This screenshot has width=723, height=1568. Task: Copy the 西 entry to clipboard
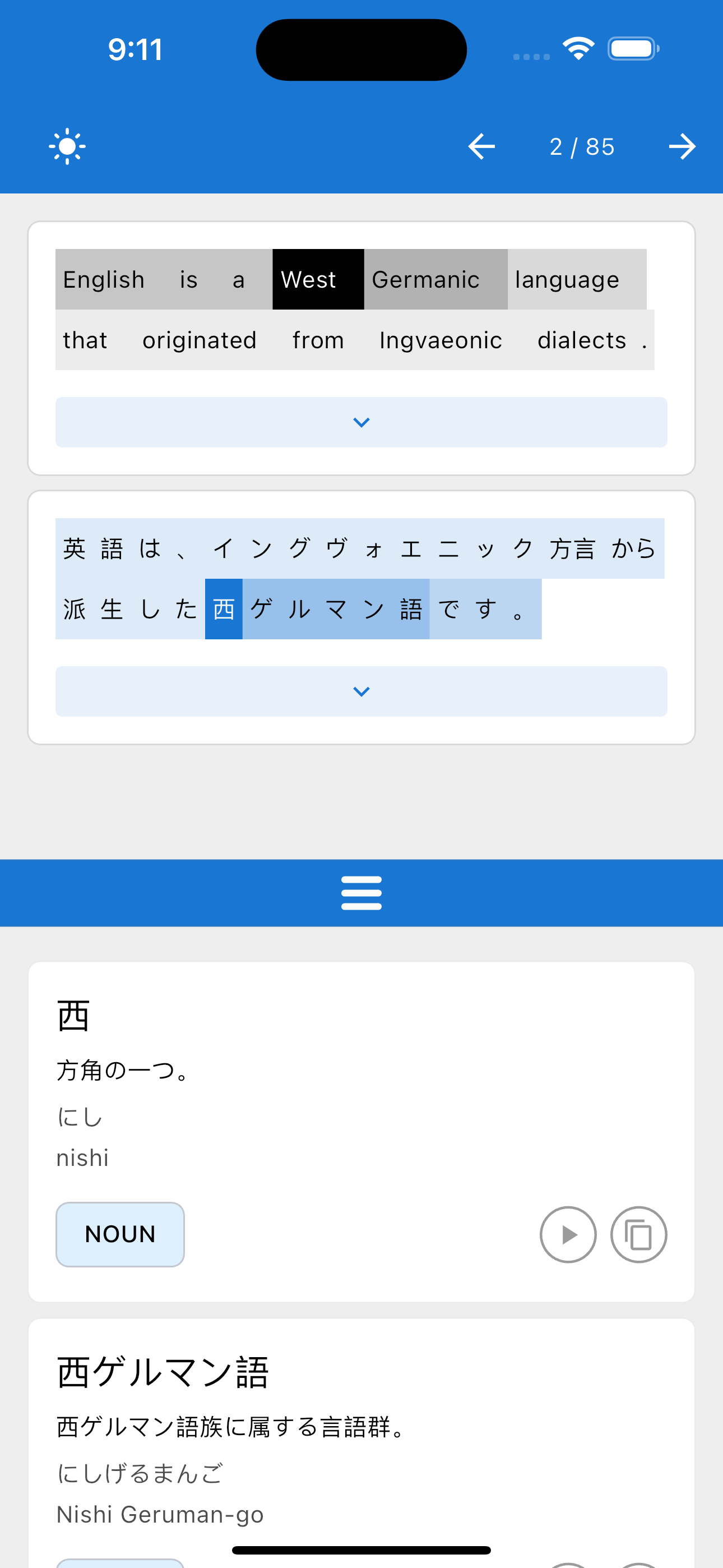tap(638, 1234)
